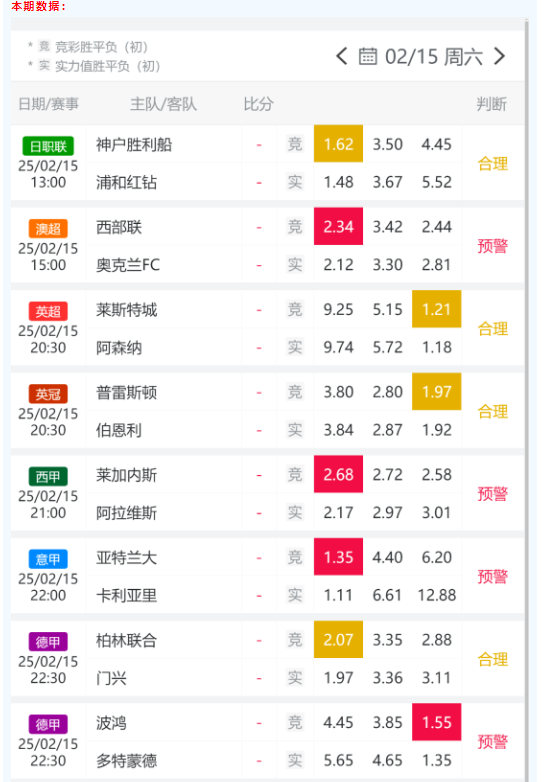Click the 判断 column header
547x782 pixels.
(x=492, y=104)
